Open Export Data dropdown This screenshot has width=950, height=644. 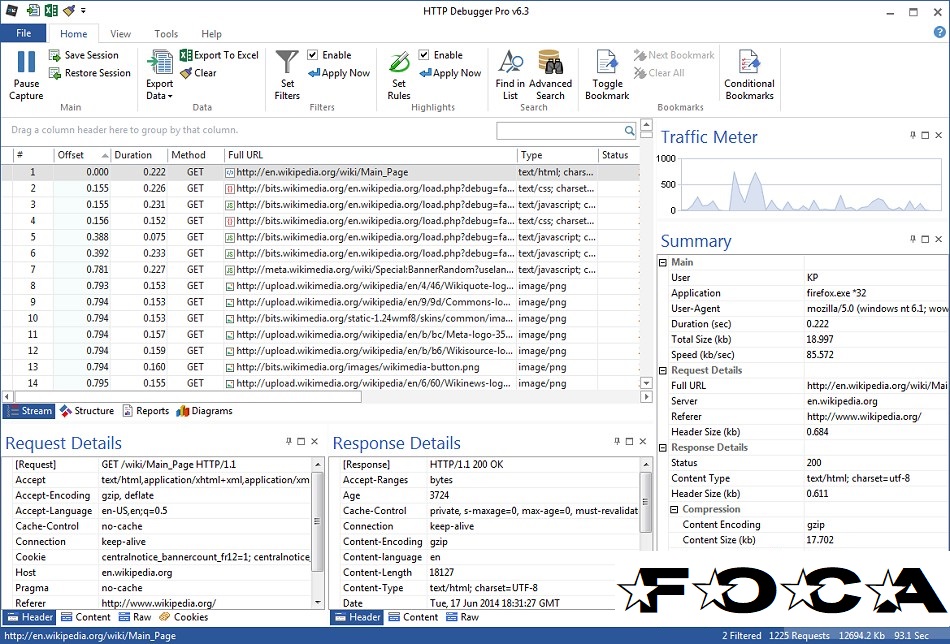point(159,75)
